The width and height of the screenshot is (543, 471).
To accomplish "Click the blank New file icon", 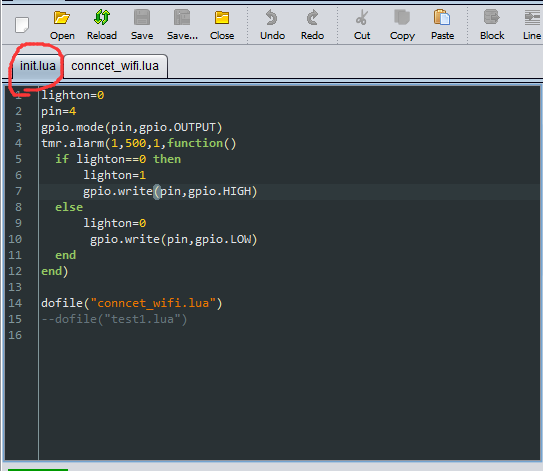I will click(22, 25).
